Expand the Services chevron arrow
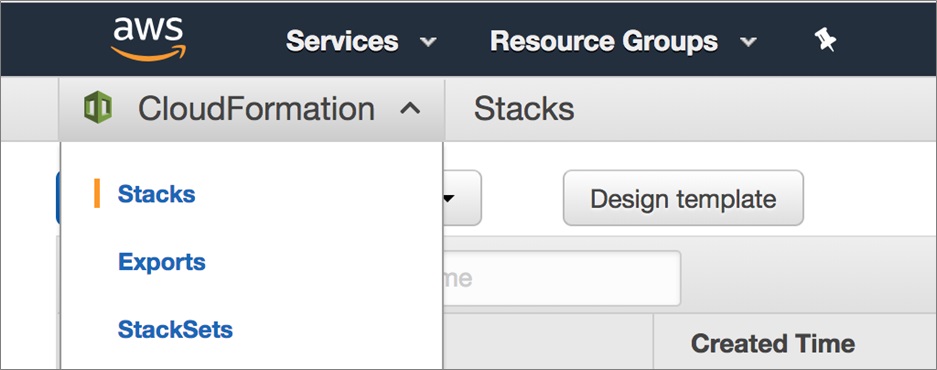The height and width of the screenshot is (370, 937). tap(428, 42)
